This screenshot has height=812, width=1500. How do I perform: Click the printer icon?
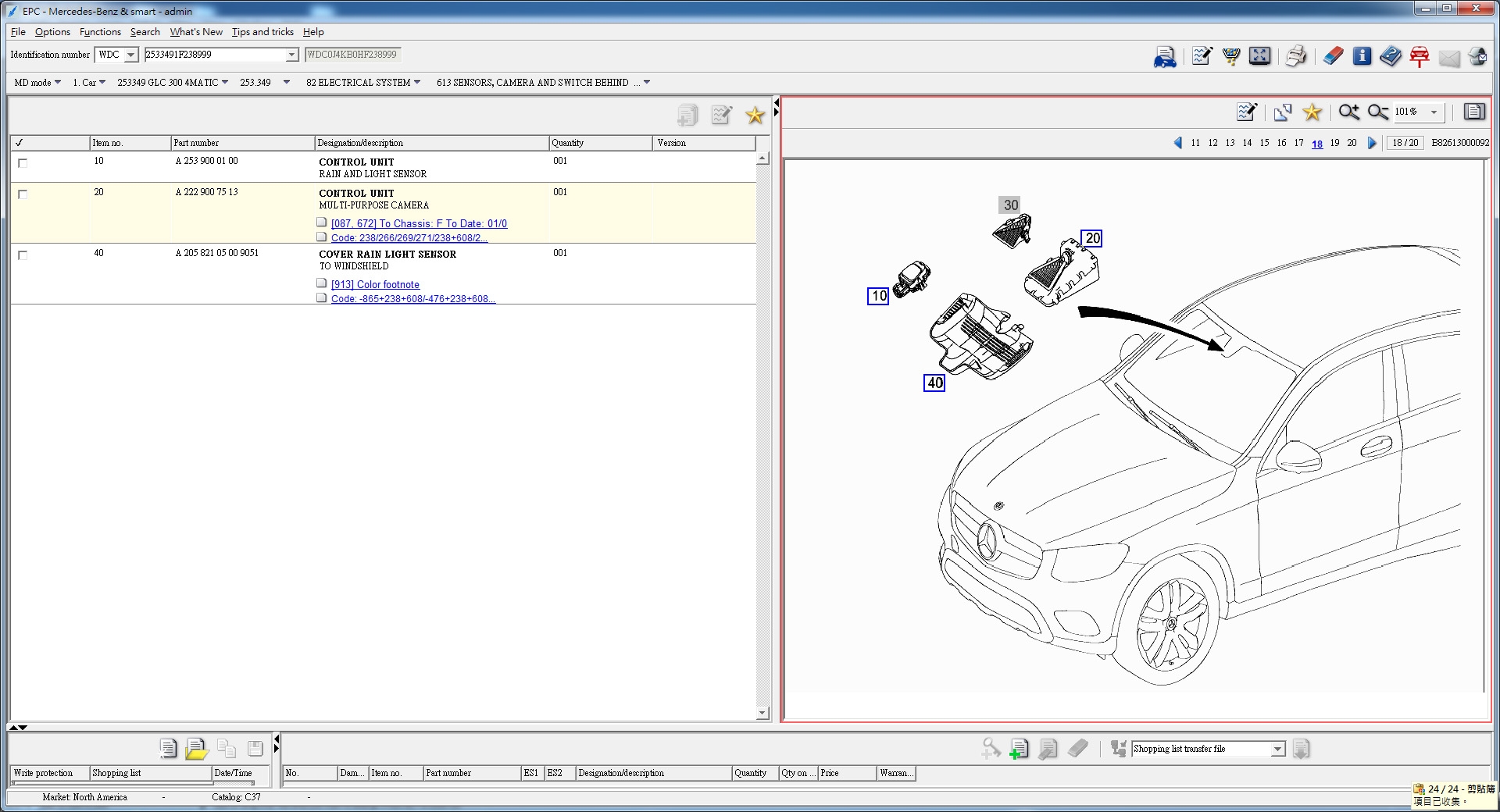pyautogui.click(x=1296, y=56)
